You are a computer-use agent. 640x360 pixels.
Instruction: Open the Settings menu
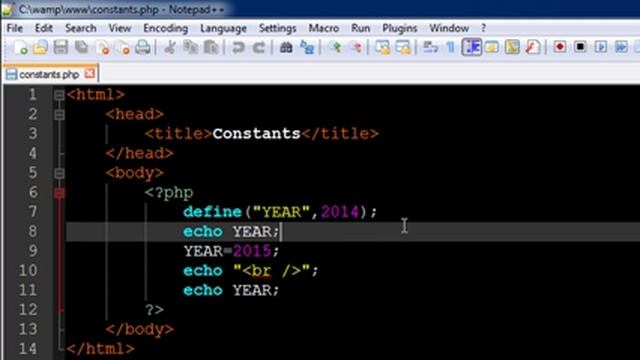tap(278, 28)
